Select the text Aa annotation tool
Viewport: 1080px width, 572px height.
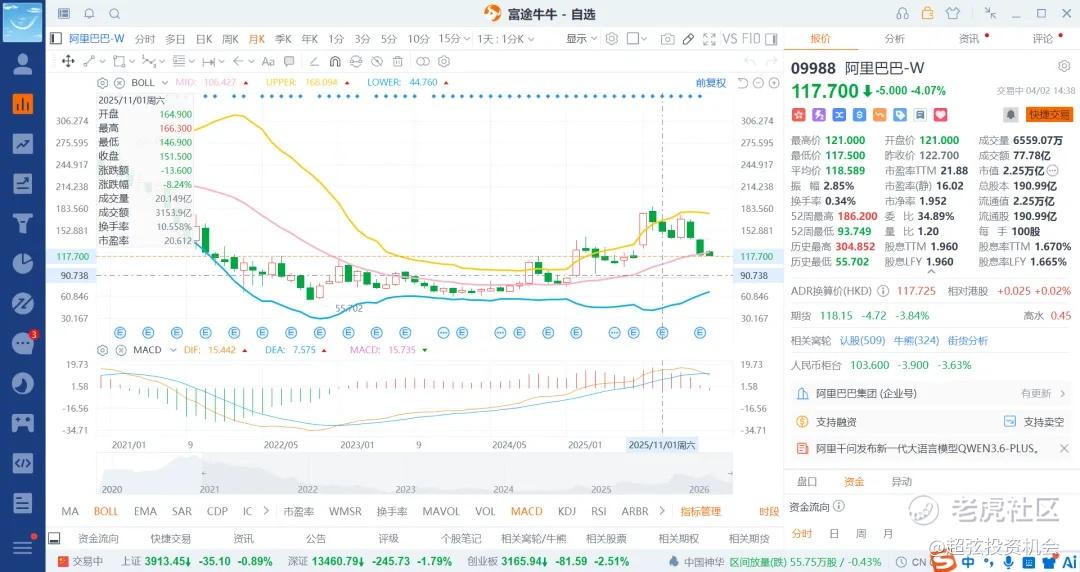(x=268, y=61)
